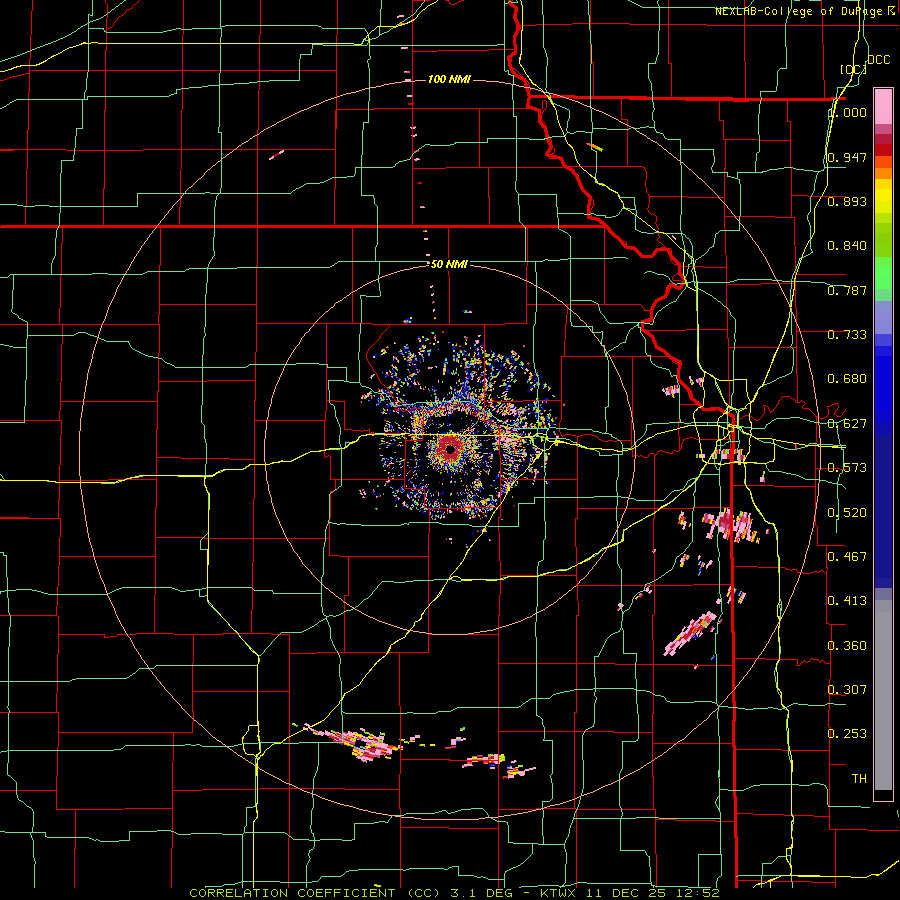The height and width of the screenshot is (900, 900).
Task: Click the 0.840 legend value
Action: pos(847,246)
